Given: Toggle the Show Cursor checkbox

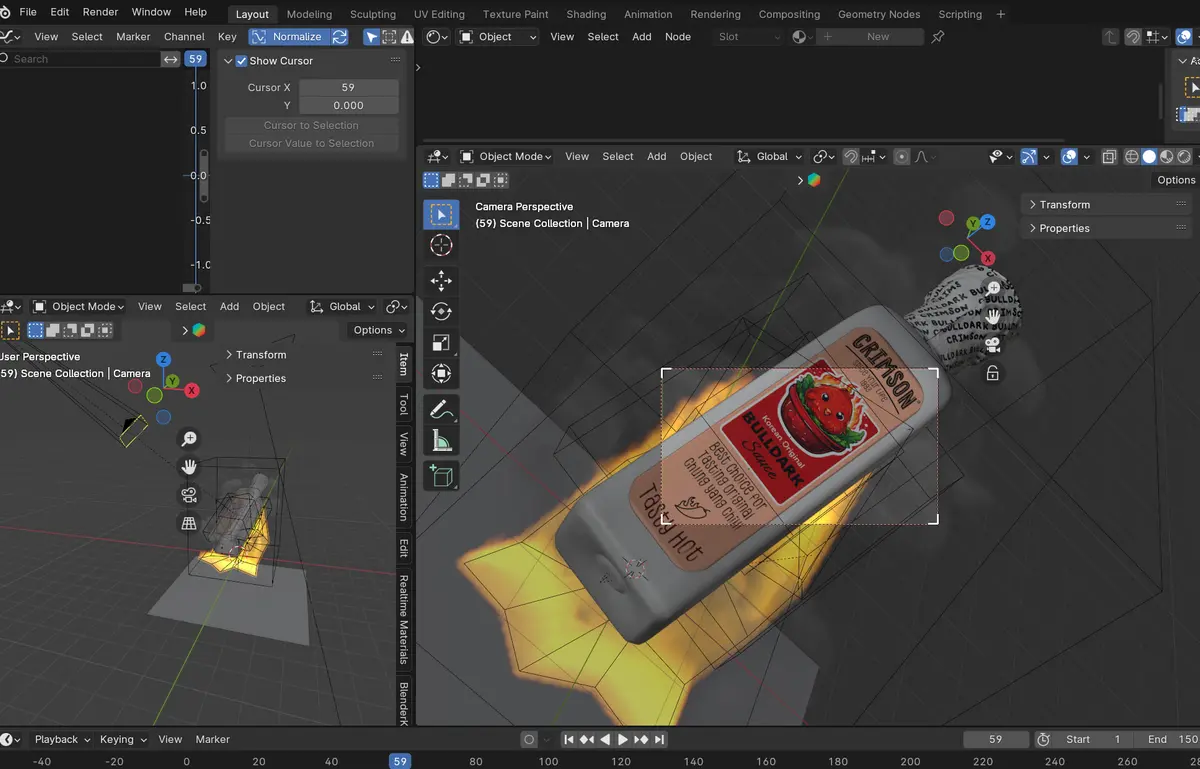Looking at the screenshot, I should [x=241, y=61].
